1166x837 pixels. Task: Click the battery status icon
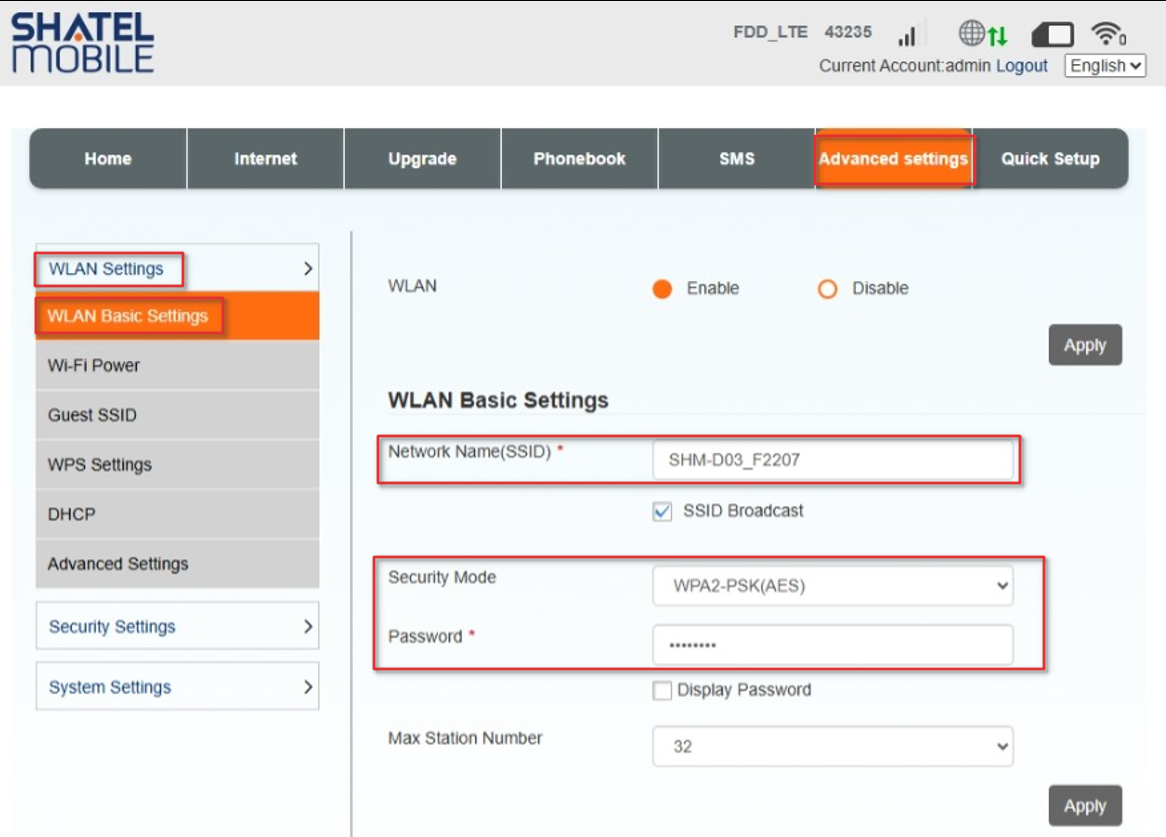coord(1052,34)
